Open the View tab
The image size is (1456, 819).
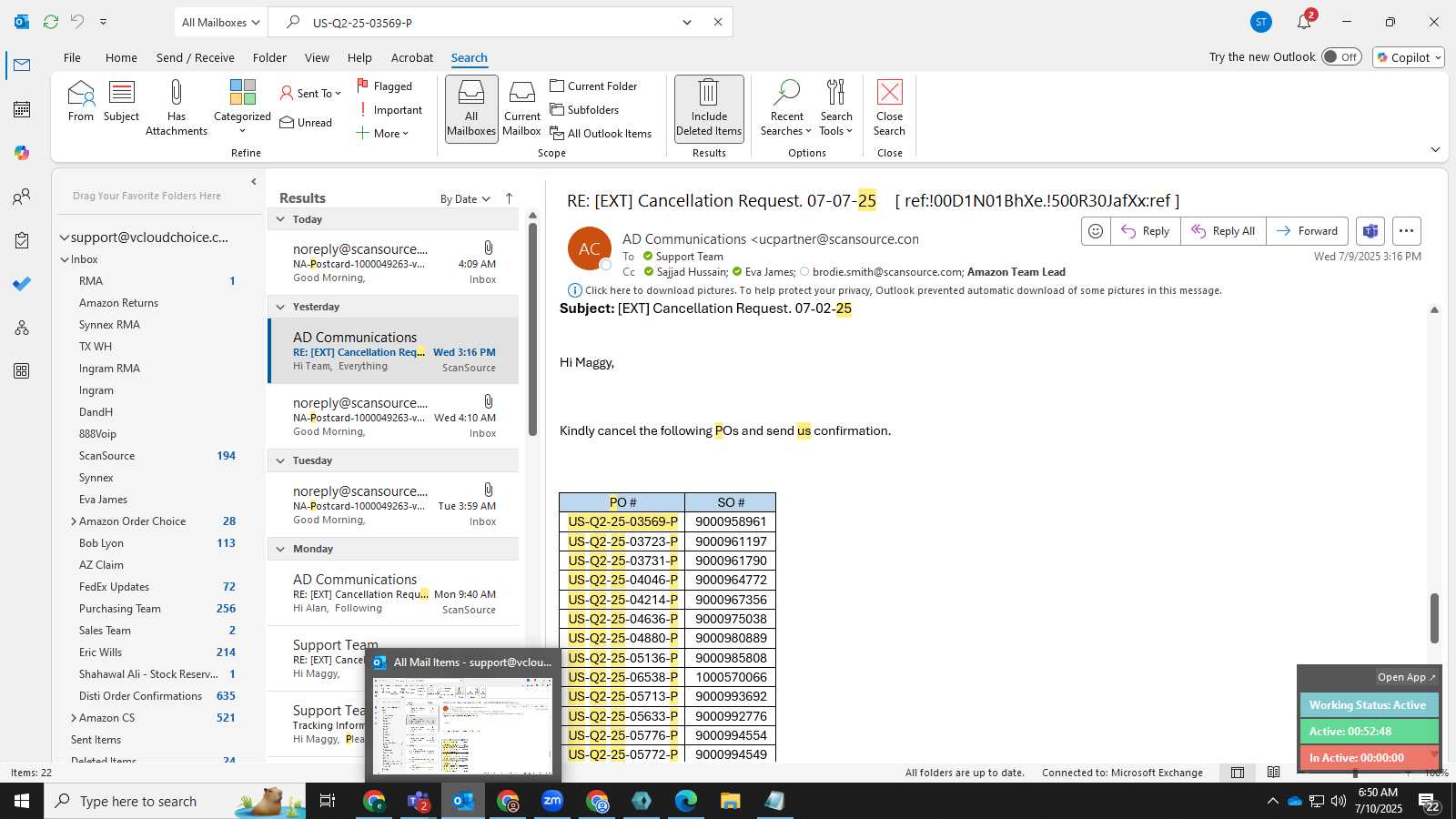[x=317, y=57]
